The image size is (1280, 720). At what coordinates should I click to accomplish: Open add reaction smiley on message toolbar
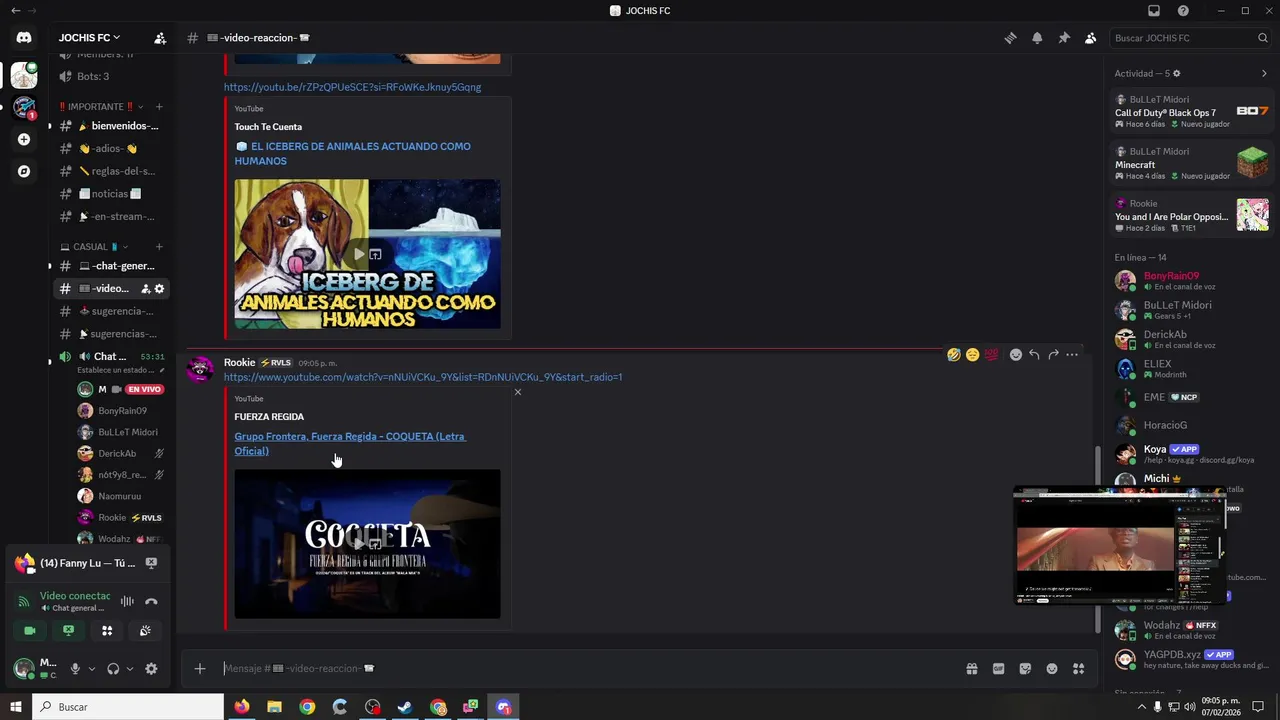[1016, 355]
